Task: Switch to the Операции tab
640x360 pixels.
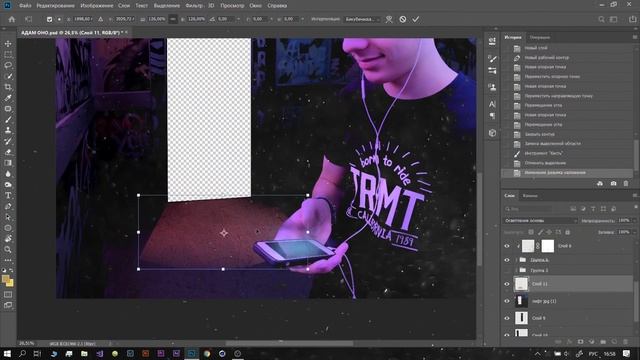Action: (540, 37)
